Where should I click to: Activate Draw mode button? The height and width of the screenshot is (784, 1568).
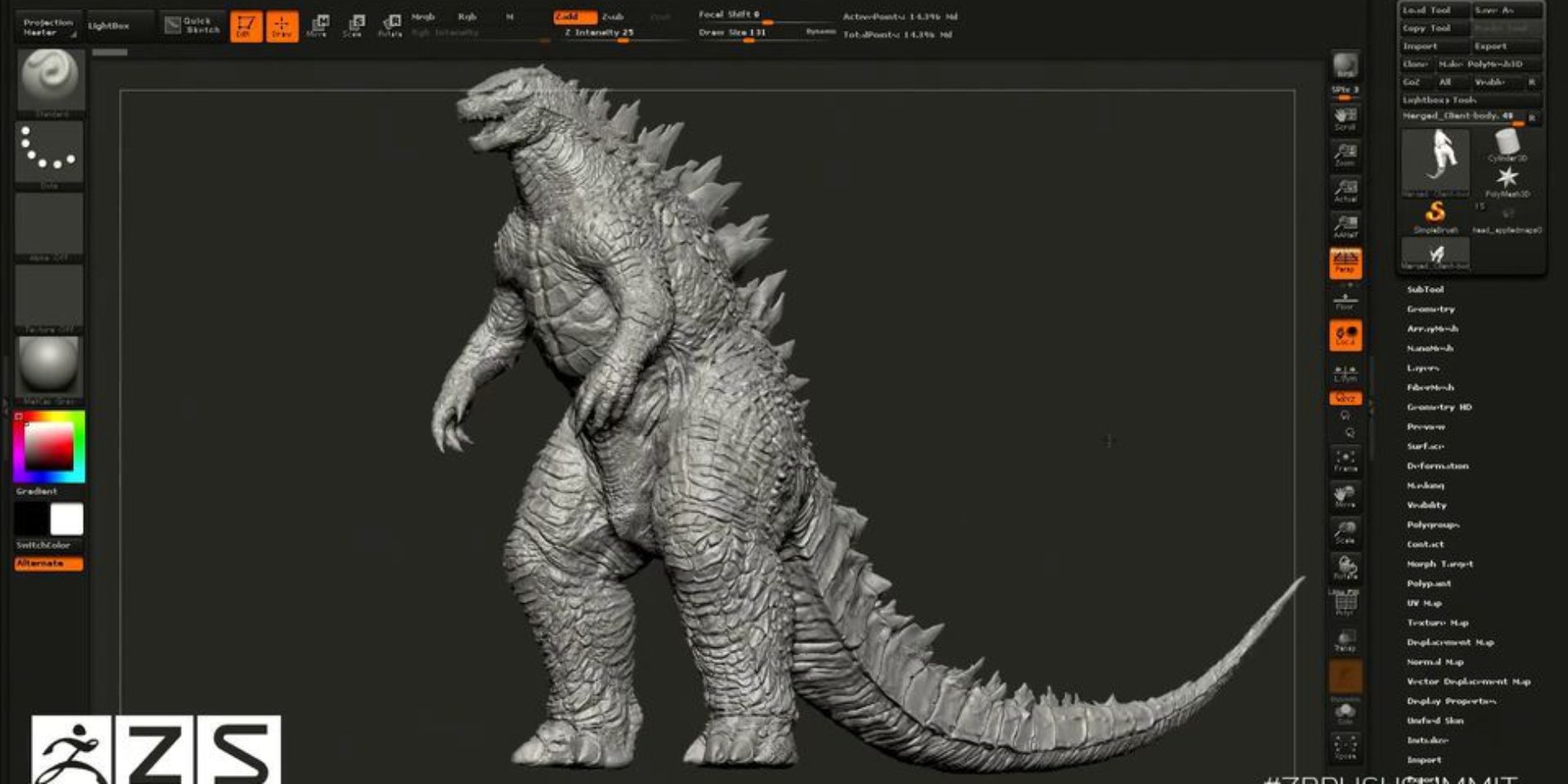[x=282, y=27]
